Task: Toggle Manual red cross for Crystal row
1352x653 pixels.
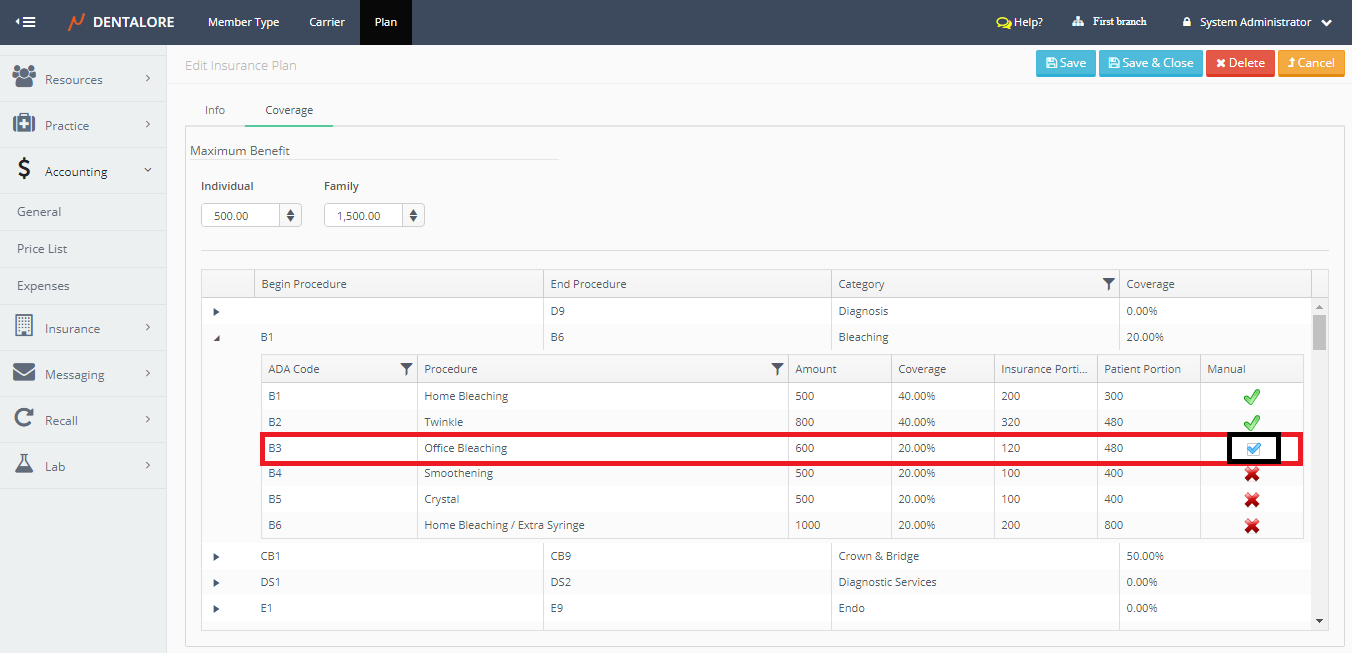Action: coord(1251,500)
